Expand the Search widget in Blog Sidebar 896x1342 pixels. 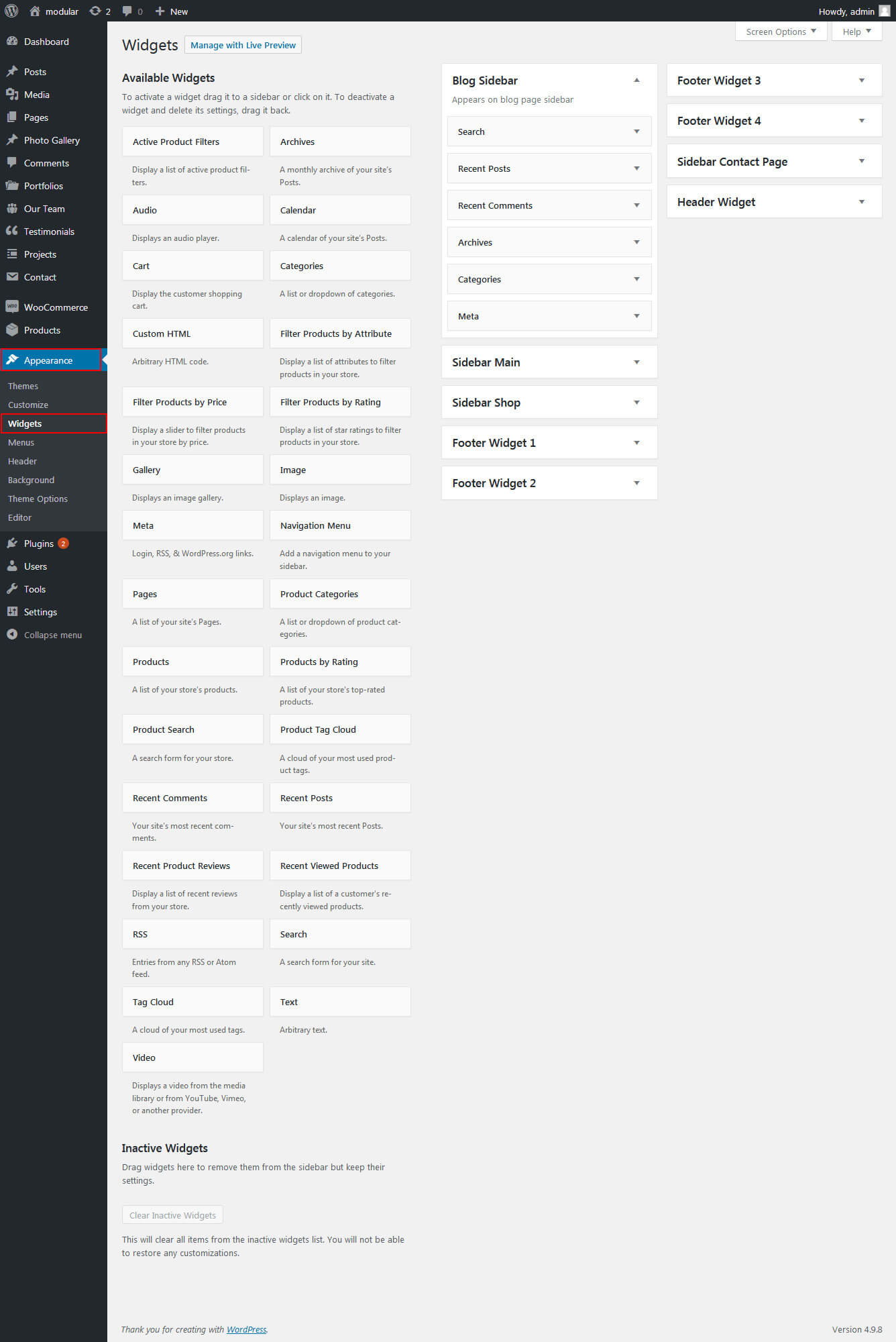click(636, 132)
